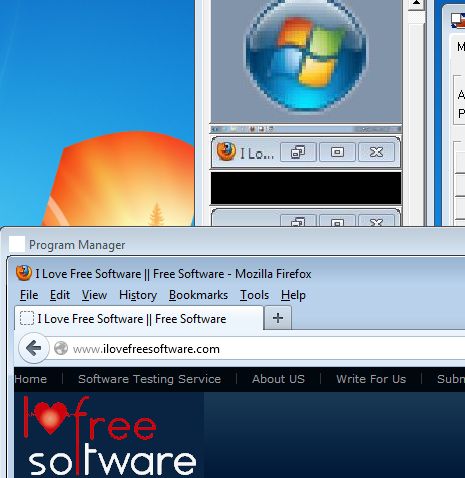This screenshot has width=465, height=478.
Task: Click the Firefox icon in window title bar
Action: coord(24,273)
